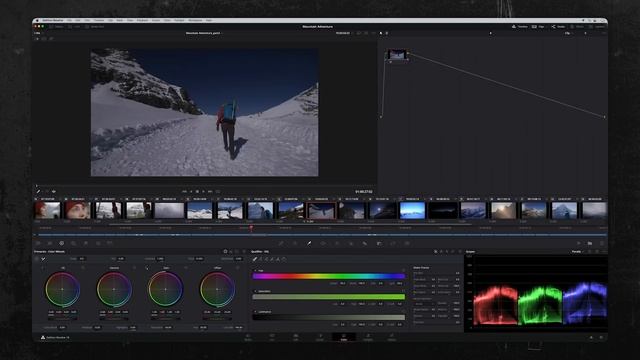This screenshot has height=360, width=640.
Task: Click on the rainbow Hue range bar
Action: click(x=329, y=276)
